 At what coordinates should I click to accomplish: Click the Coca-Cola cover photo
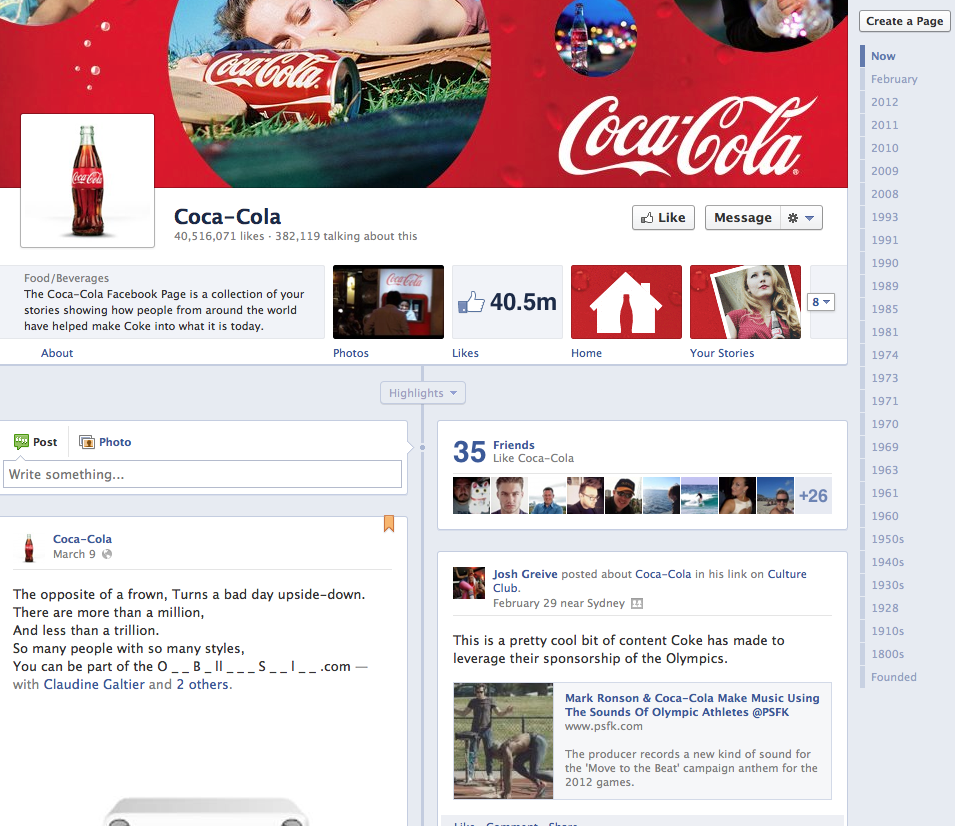pos(424,94)
